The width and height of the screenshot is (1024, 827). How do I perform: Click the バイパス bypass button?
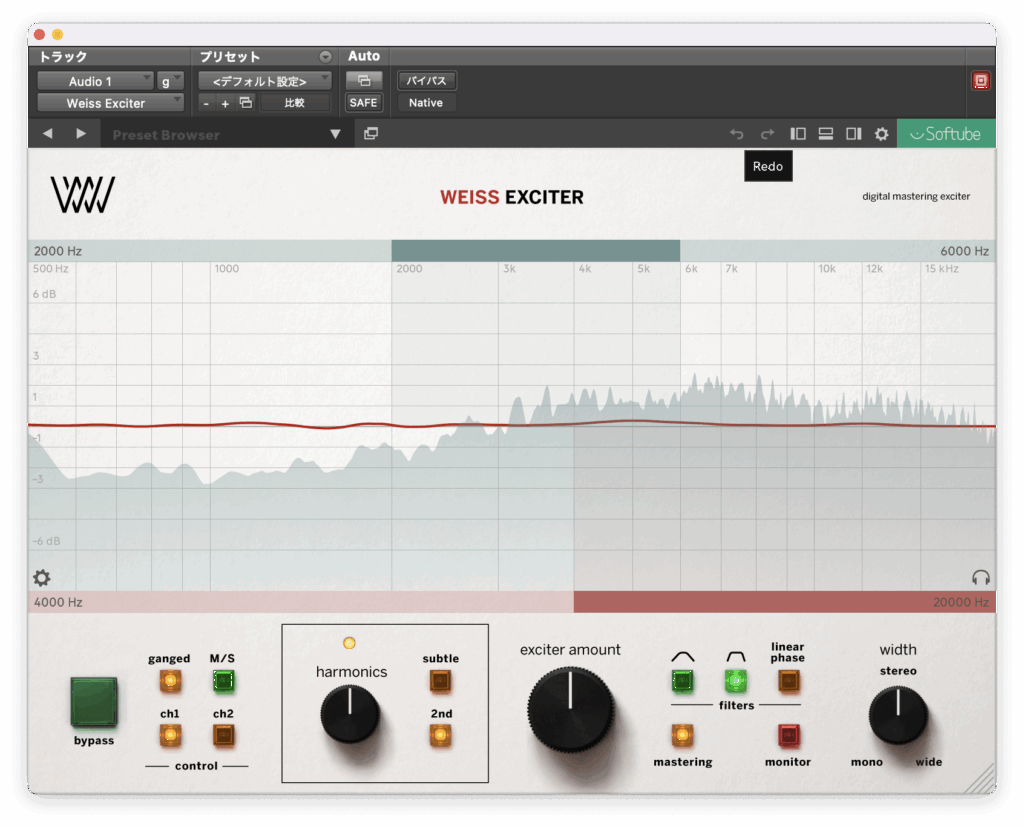(x=426, y=81)
